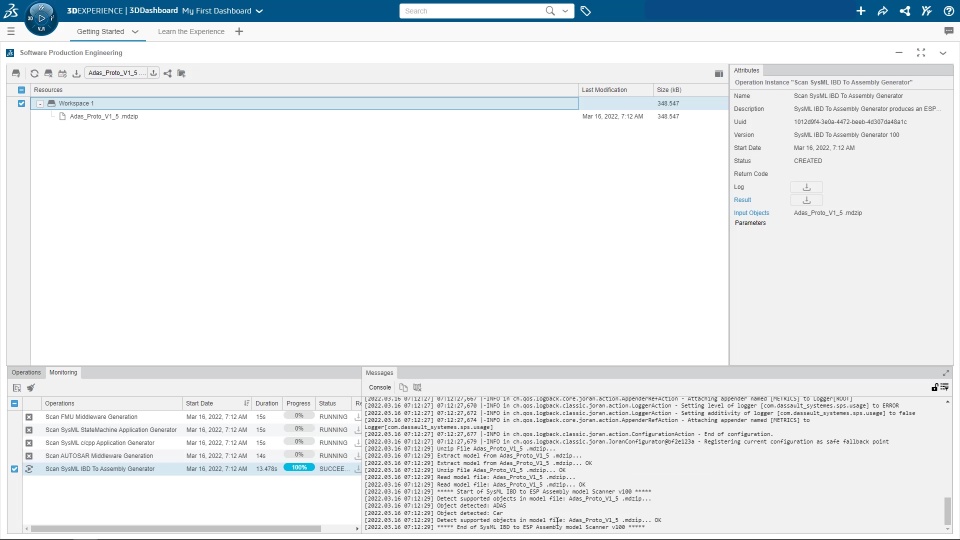960x540 pixels.
Task: Click the 100% progress bar
Action: coord(299,468)
